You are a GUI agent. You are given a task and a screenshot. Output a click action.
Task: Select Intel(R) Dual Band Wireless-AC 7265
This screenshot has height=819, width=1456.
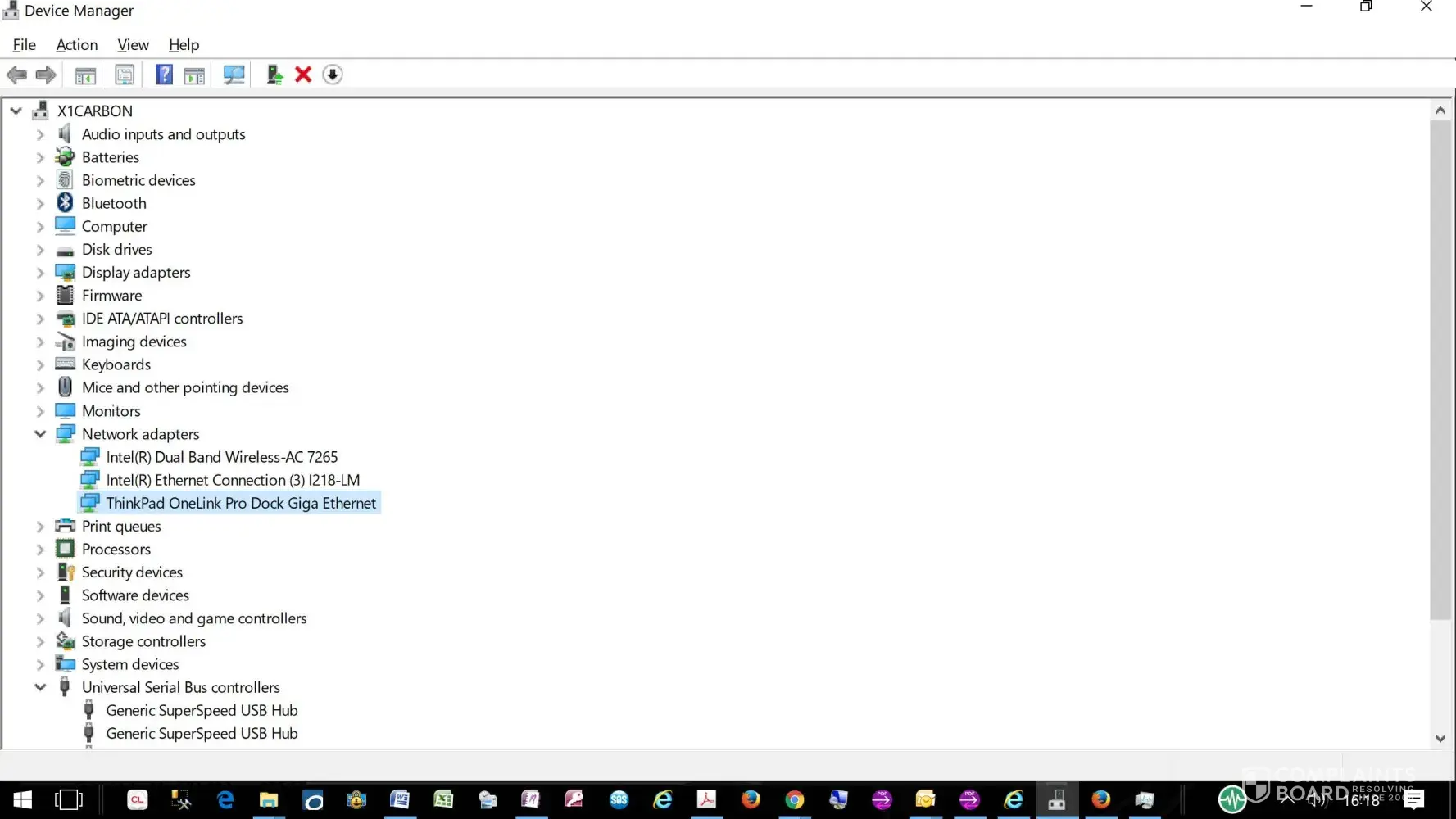pos(221,457)
